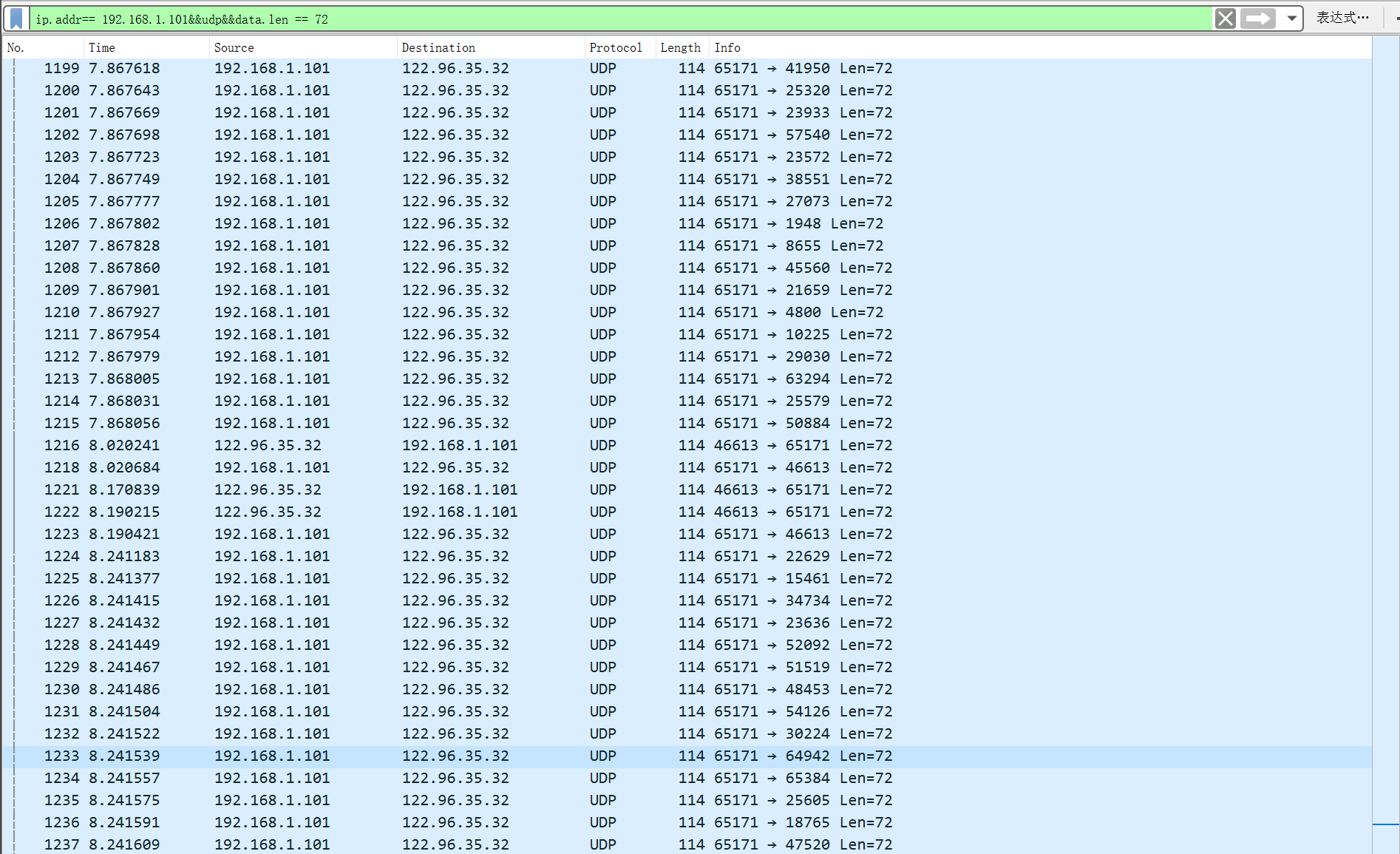
Task: Sort by the Destination column header
Action: pyautogui.click(x=491, y=47)
